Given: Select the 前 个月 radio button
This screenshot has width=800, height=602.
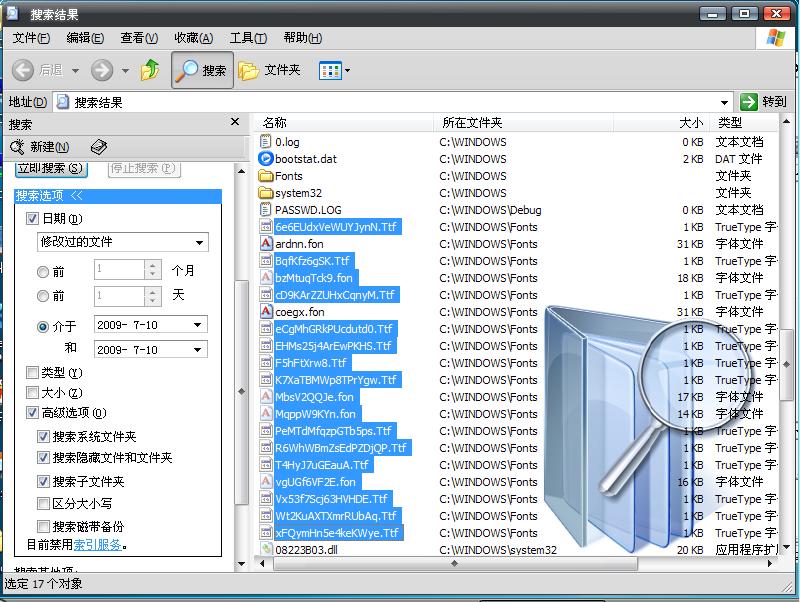Looking at the screenshot, I should click(x=43, y=271).
